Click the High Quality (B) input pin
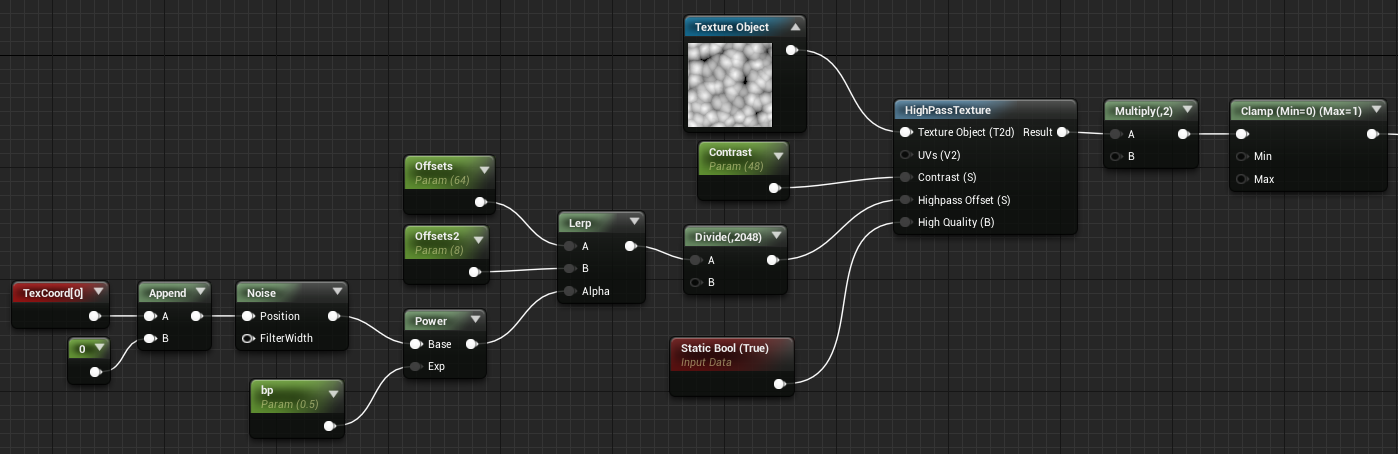 [905, 222]
